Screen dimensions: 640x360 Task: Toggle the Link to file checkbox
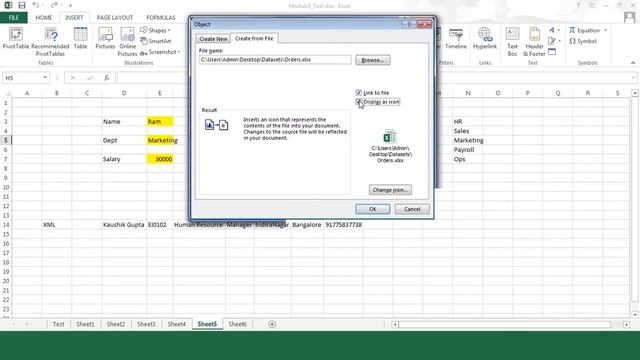(x=358, y=93)
